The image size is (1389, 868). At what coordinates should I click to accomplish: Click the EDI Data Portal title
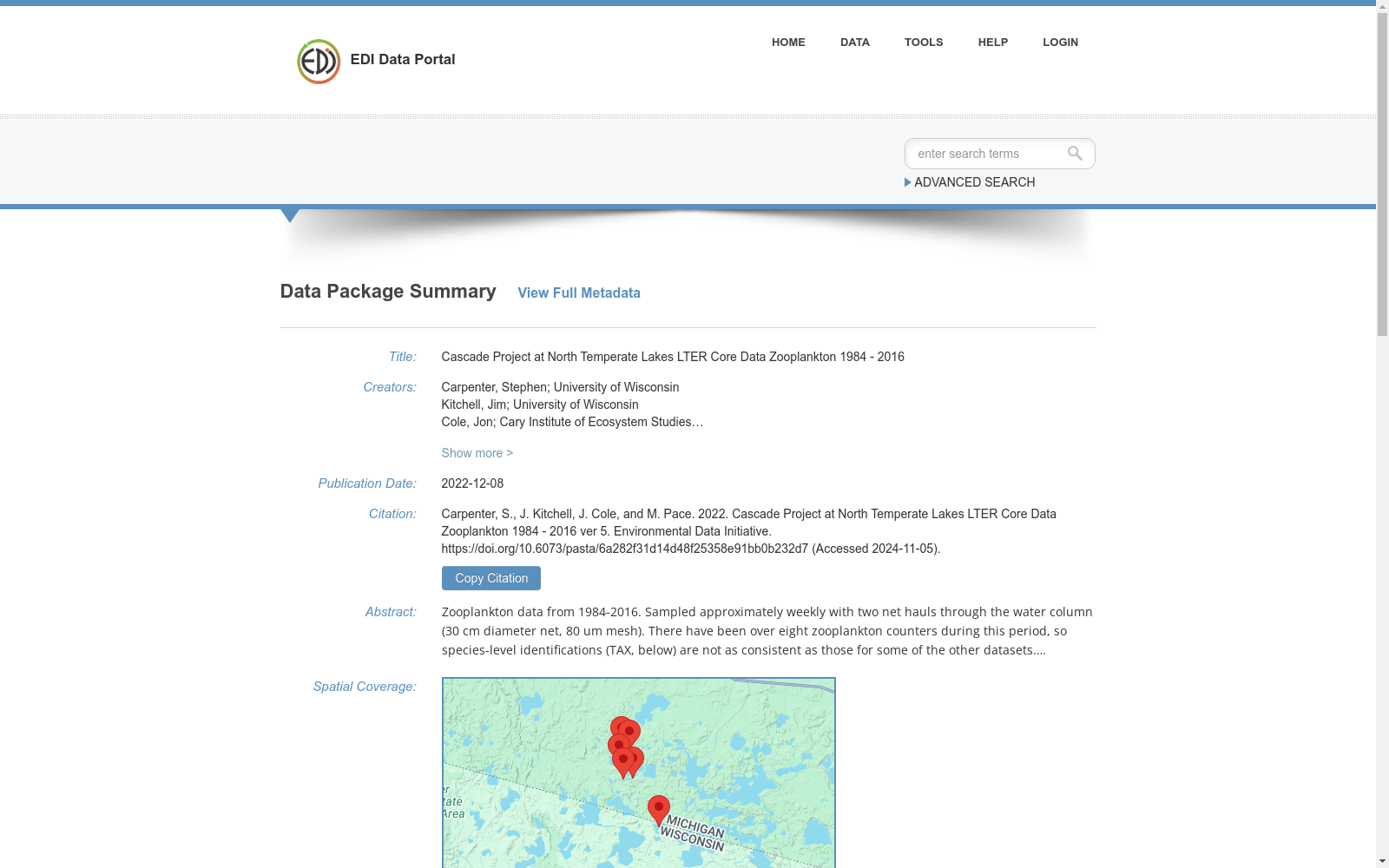pyautogui.click(x=403, y=59)
